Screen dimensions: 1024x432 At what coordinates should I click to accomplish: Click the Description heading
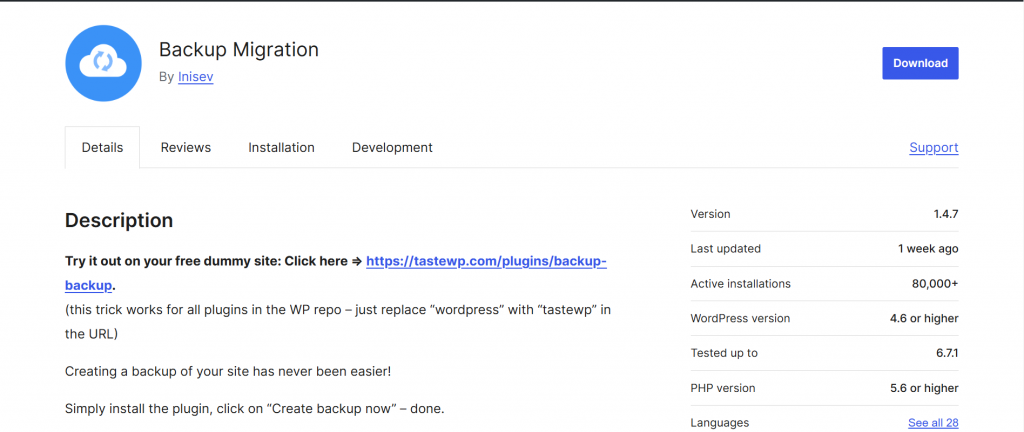click(119, 221)
